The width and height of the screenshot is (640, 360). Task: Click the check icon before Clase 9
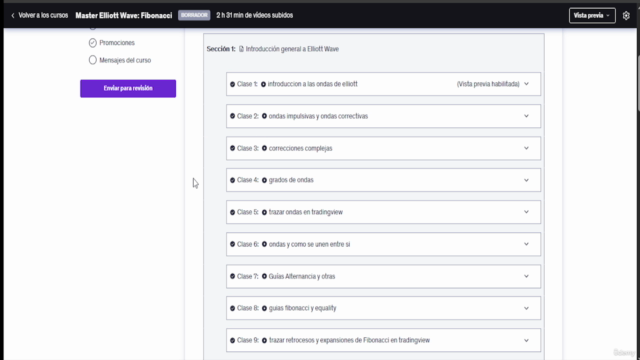(x=232, y=340)
